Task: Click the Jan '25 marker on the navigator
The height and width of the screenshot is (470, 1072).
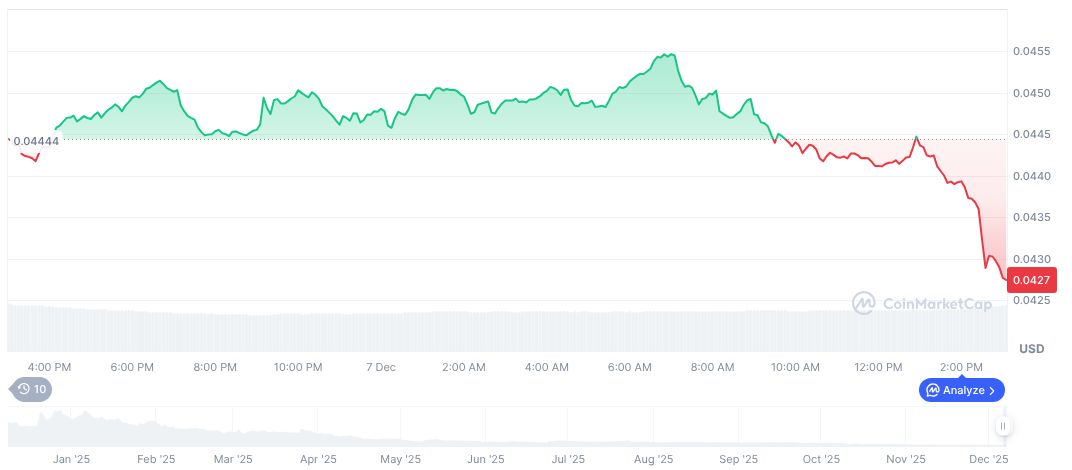Action: point(72,458)
